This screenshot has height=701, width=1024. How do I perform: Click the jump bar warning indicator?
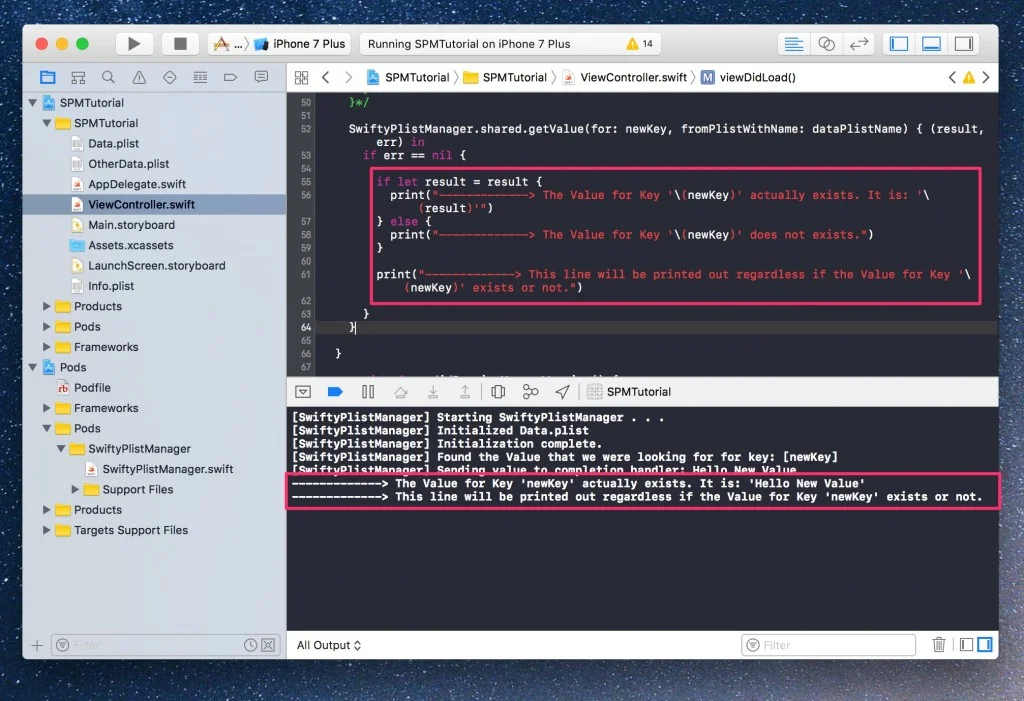968,77
